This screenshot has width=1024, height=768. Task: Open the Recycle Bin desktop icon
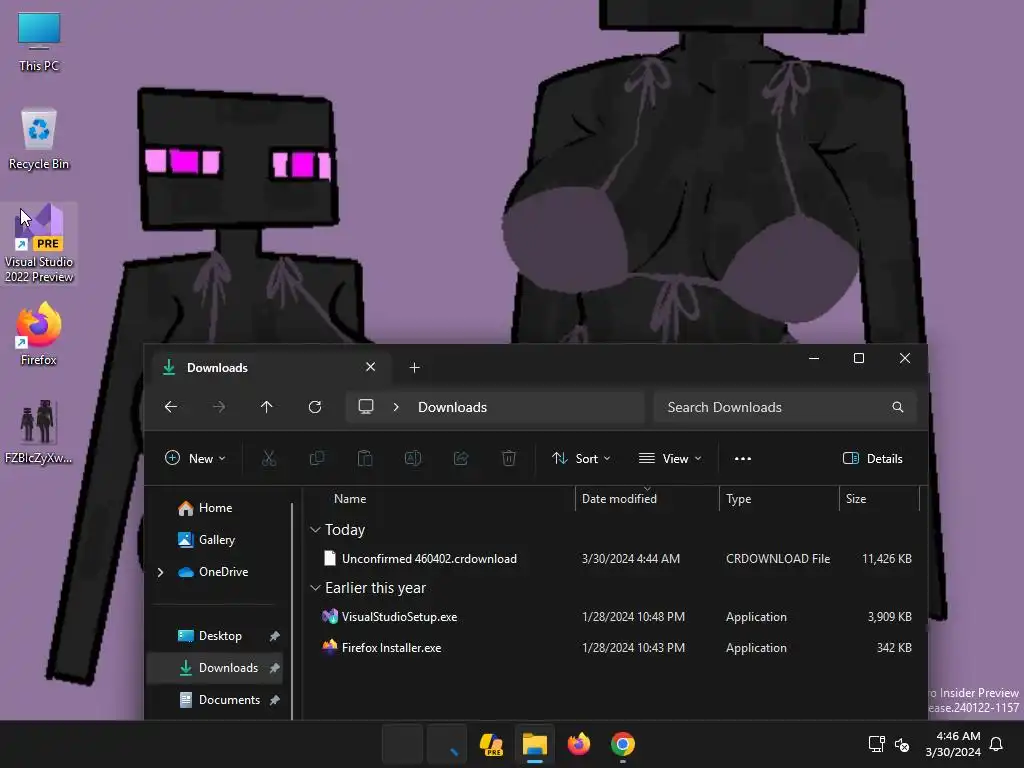39,139
